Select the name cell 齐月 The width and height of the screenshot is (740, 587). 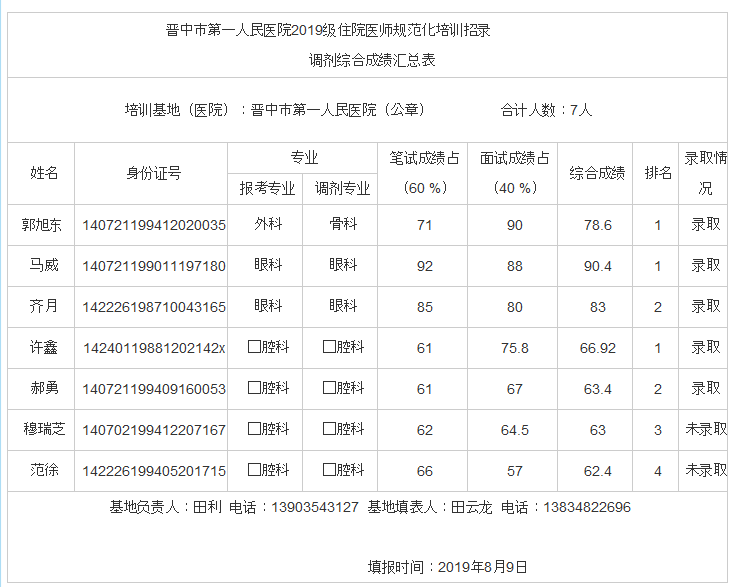[44, 307]
